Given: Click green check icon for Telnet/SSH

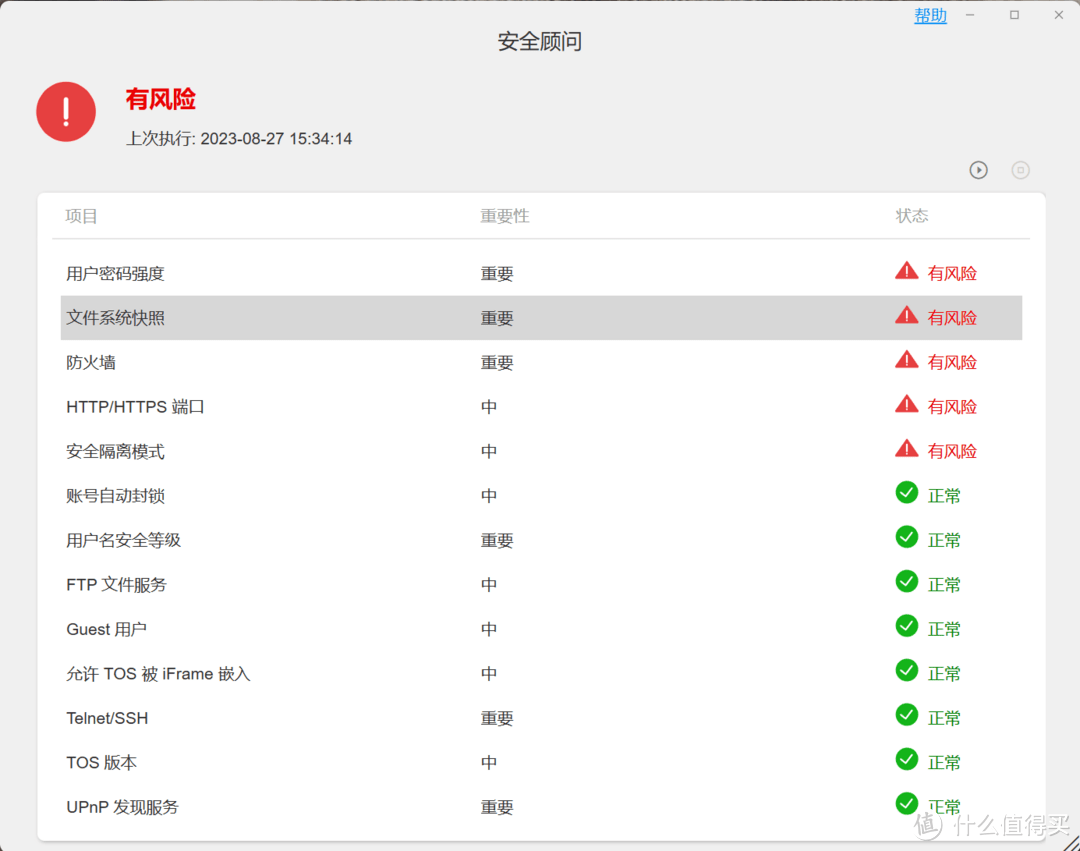Looking at the screenshot, I should (x=906, y=715).
